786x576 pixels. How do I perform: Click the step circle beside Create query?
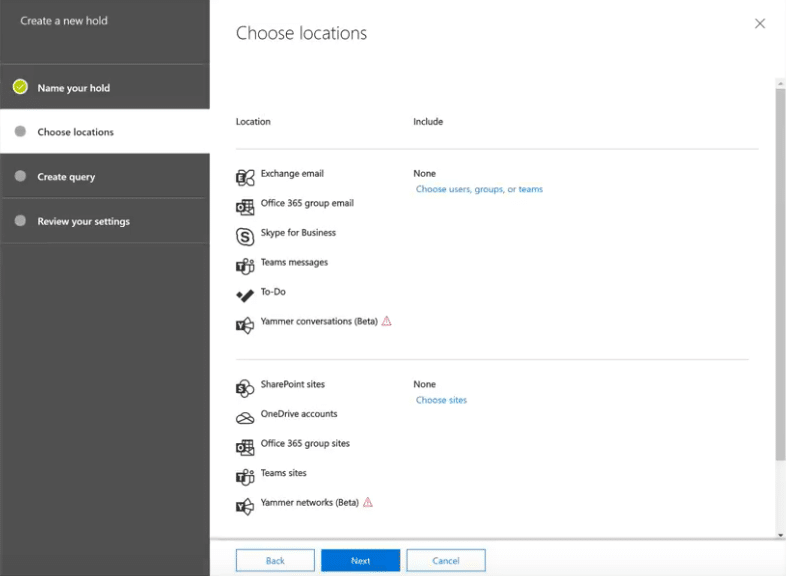click(x=20, y=176)
